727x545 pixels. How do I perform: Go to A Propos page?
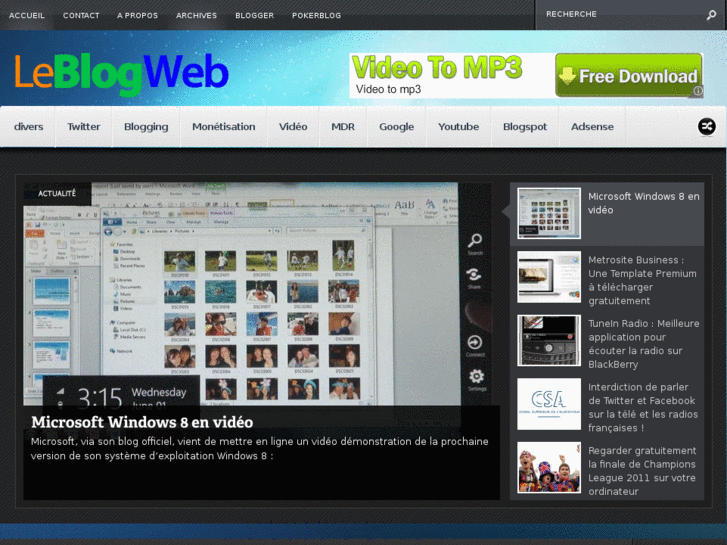coord(137,15)
